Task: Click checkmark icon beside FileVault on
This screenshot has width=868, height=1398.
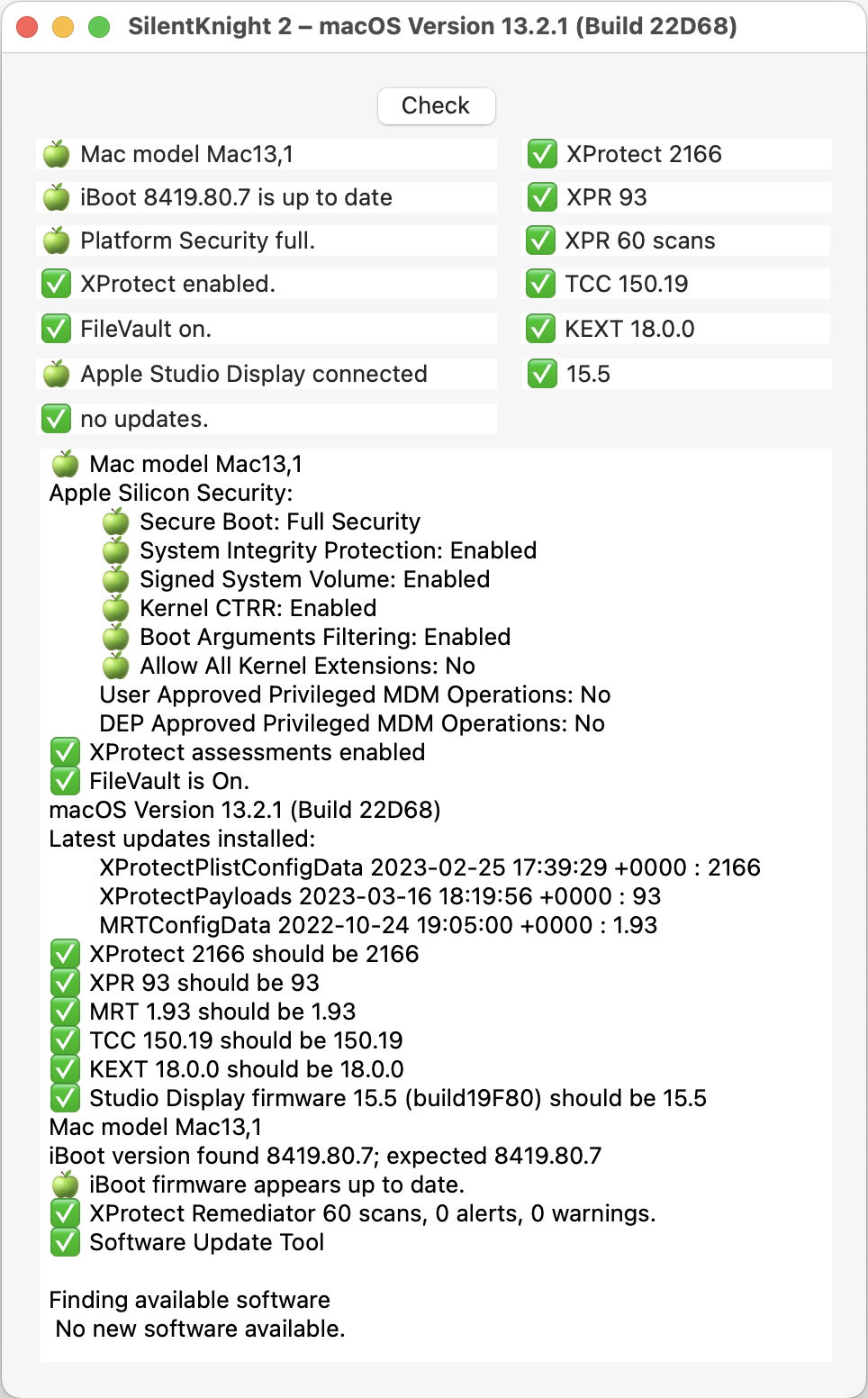Action: click(x=57, y=329)
